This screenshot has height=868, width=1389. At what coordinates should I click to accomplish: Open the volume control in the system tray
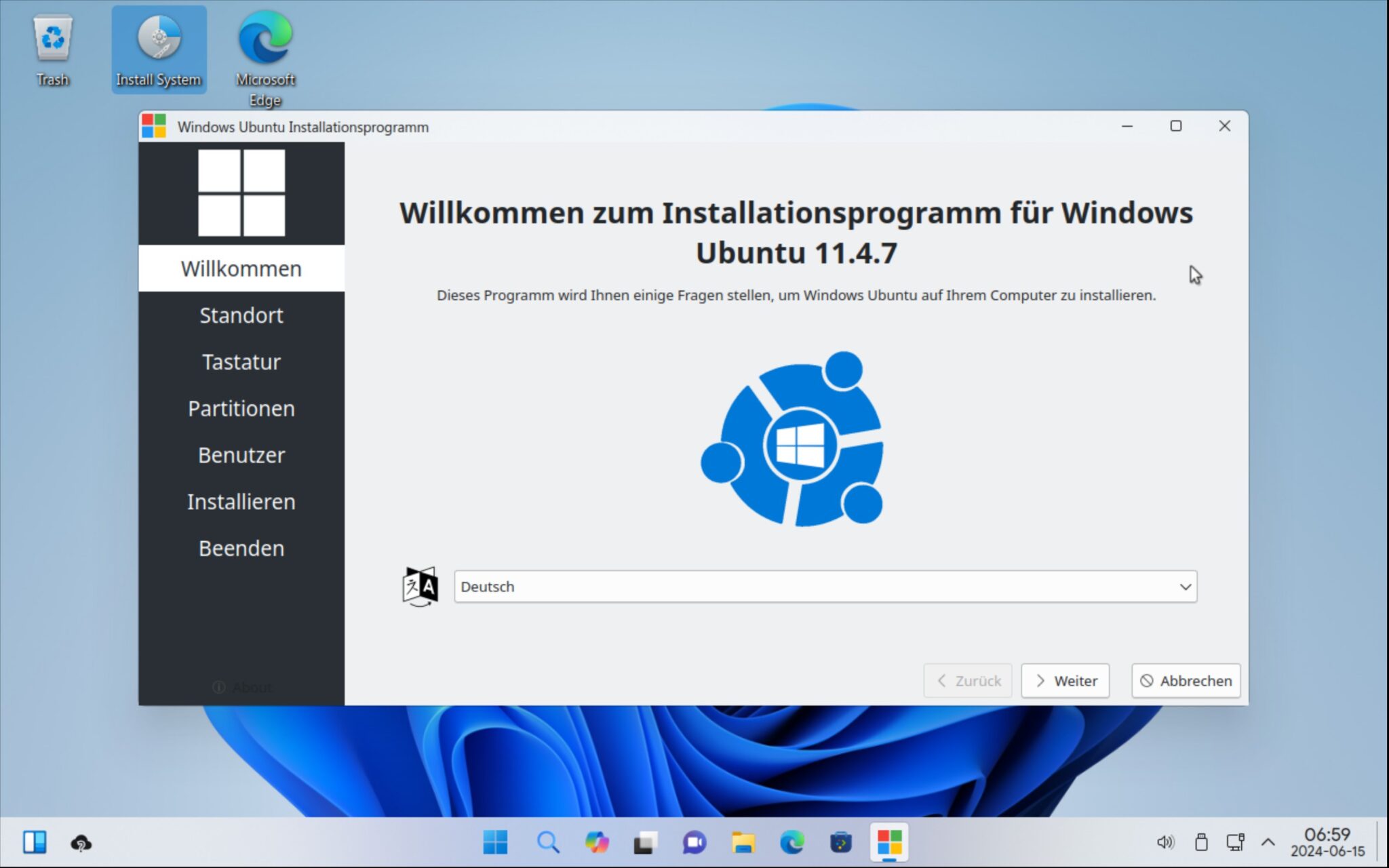[x=1166, y=843]
